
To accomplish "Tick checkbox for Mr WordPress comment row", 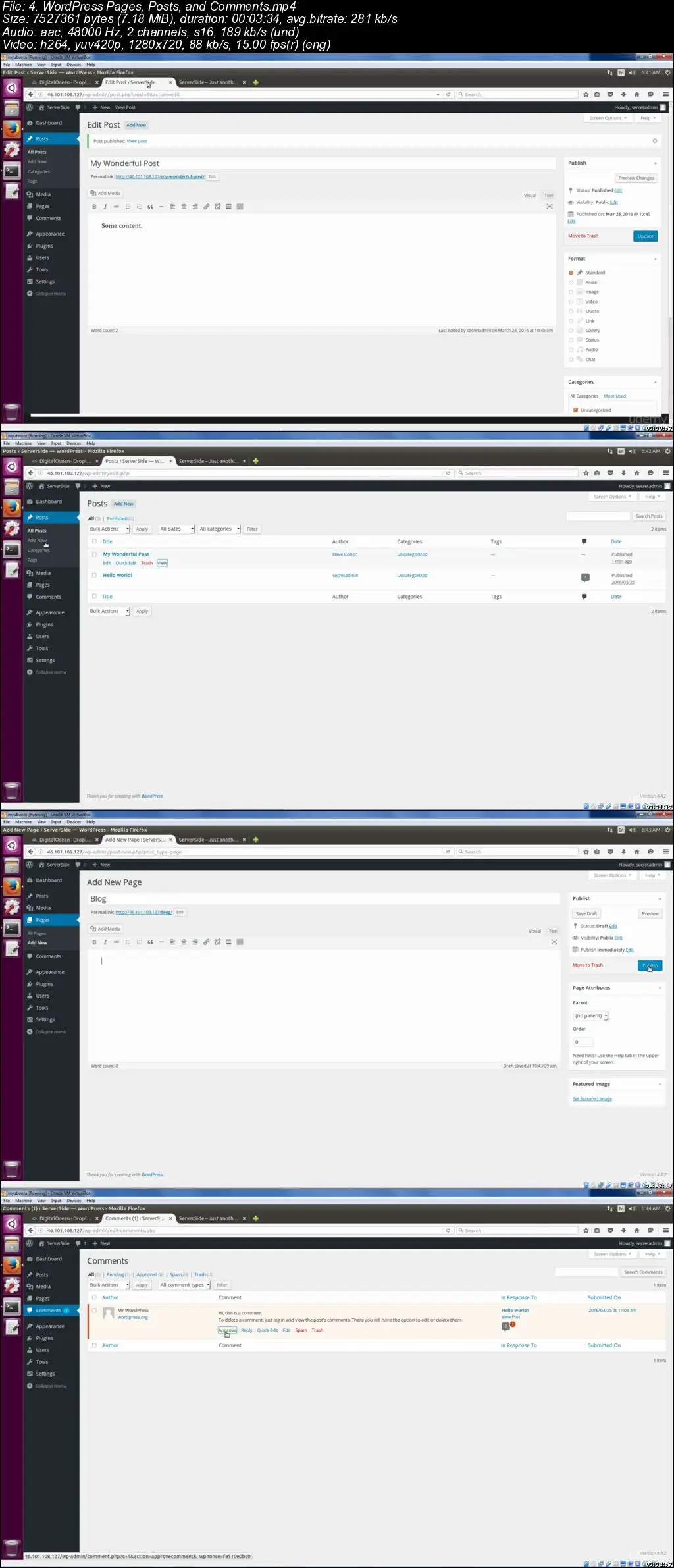I will 94,1311.
